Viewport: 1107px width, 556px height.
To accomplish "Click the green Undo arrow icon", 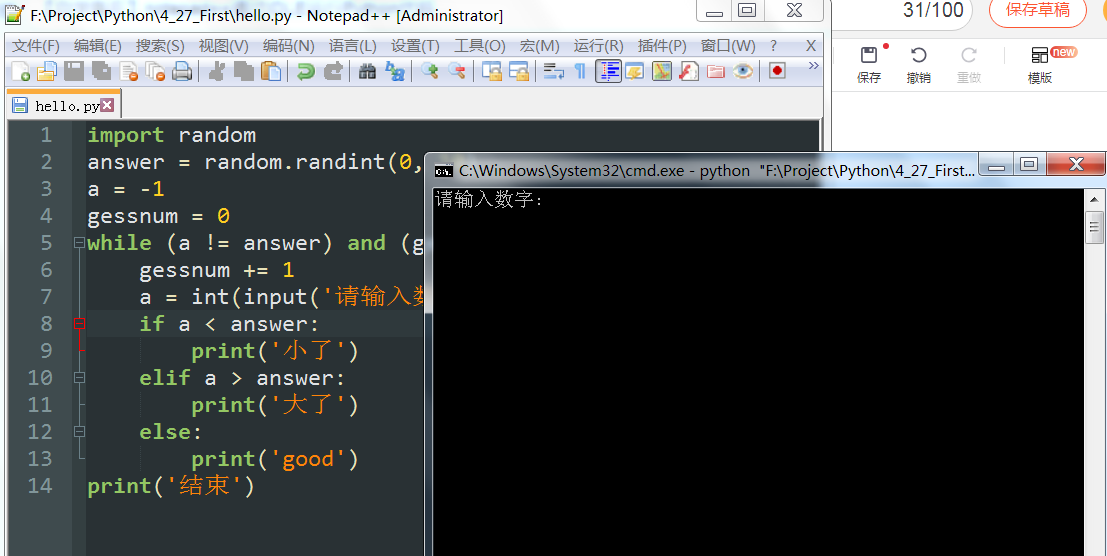I will coord(305,71).
